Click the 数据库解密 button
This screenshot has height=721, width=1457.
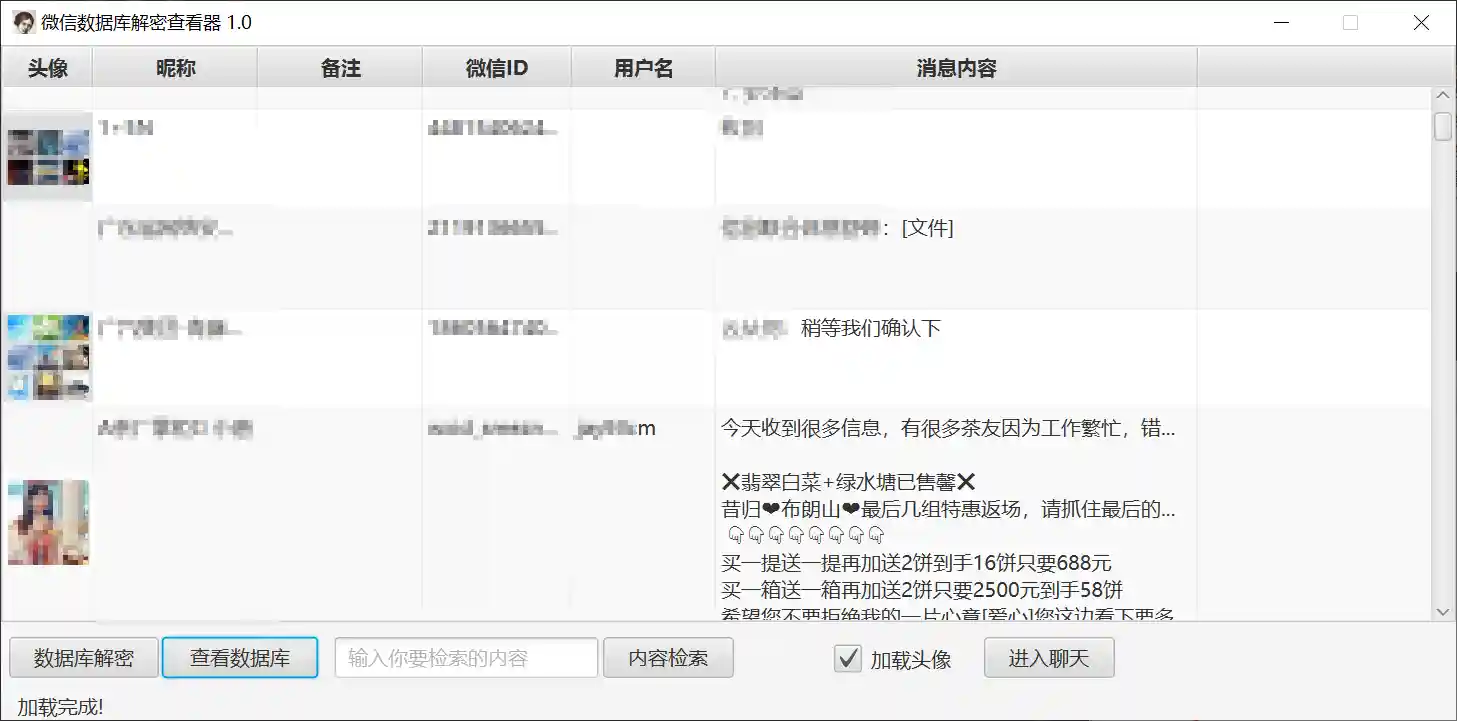click(x=84, y=658)
